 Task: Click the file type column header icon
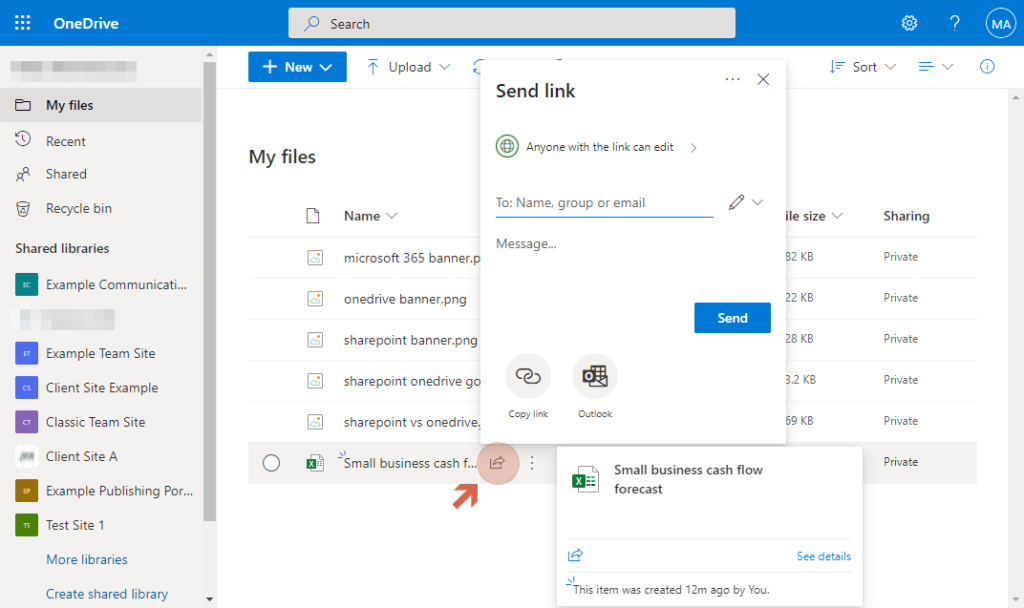coord(313,216)
